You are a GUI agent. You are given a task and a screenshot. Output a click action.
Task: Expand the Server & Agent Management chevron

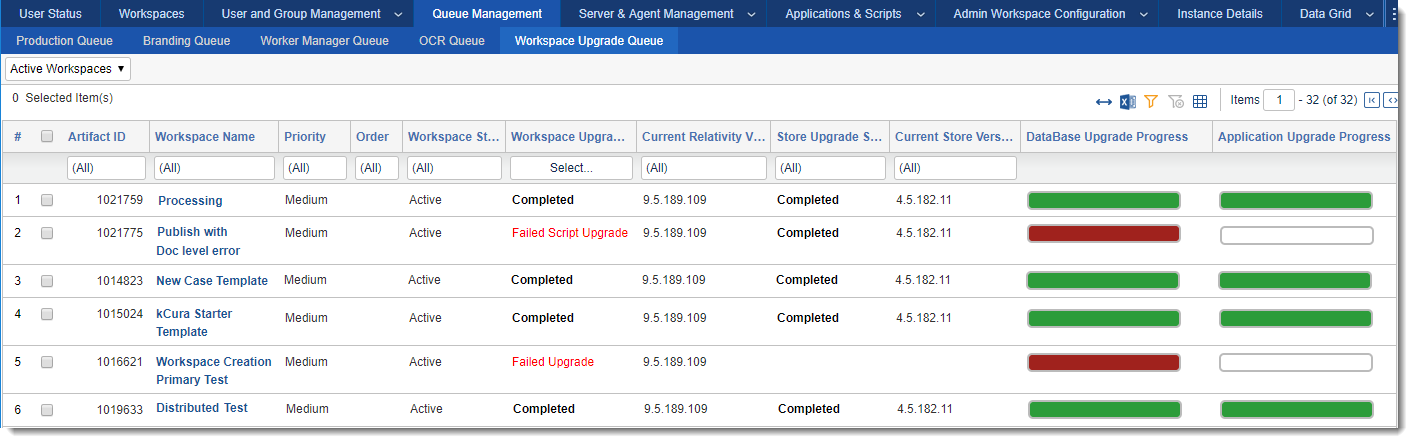751,14
